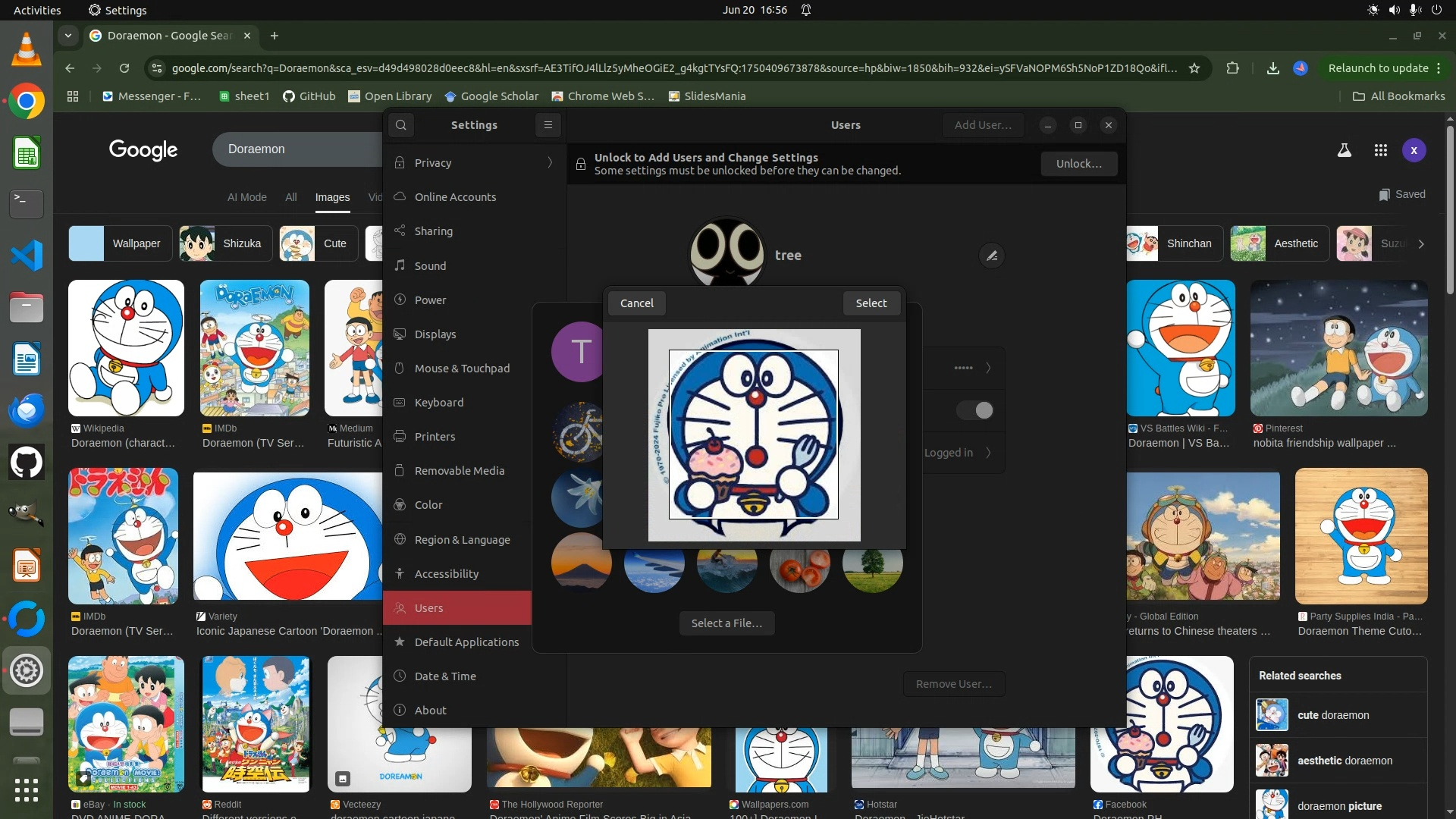The height and width of the screenshot is (819, 1456).
Task: Bookmark page with star icon
Action: [x=1194, y=68]
